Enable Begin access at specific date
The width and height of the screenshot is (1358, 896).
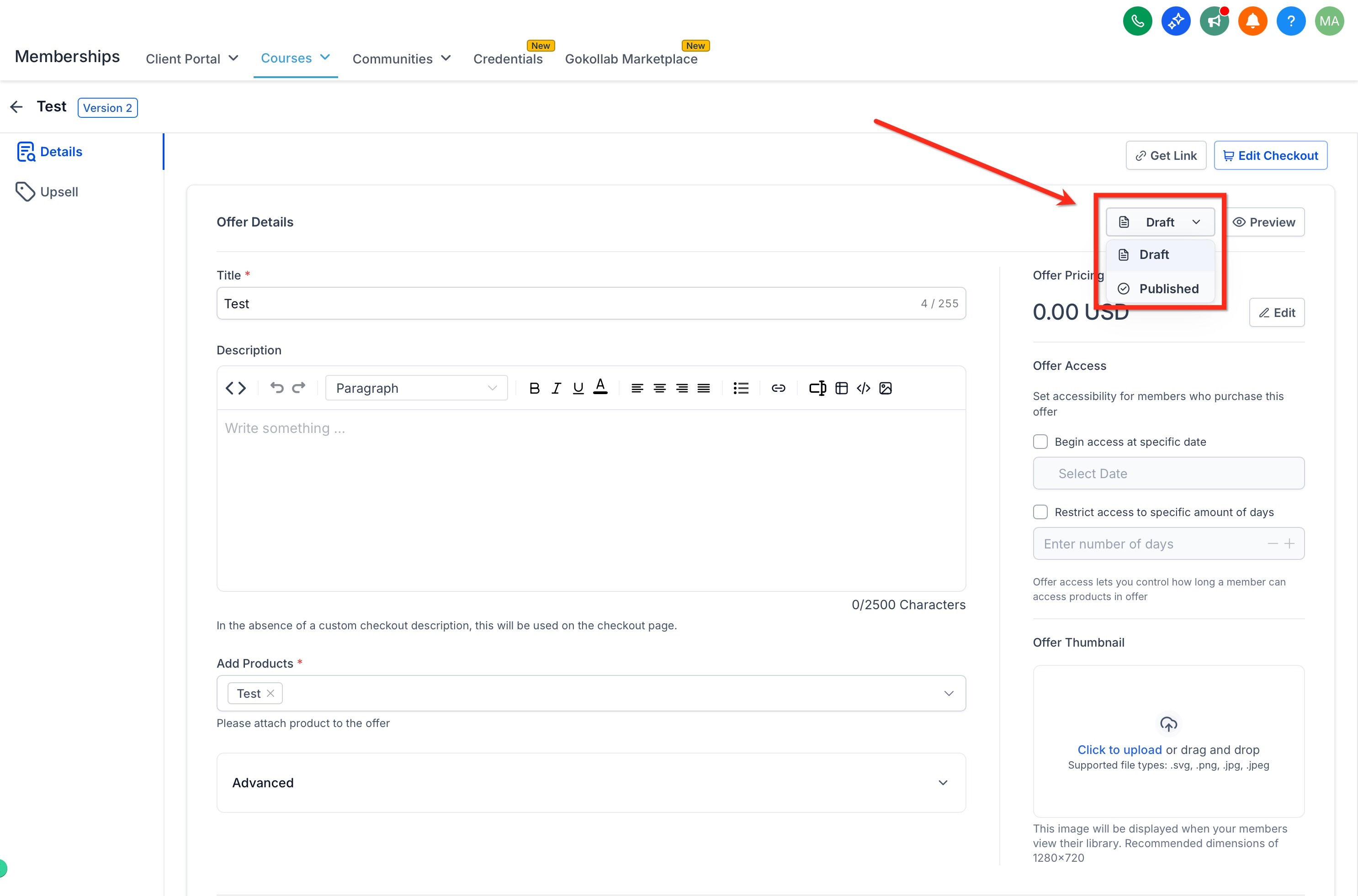[x=1040, y=442]
